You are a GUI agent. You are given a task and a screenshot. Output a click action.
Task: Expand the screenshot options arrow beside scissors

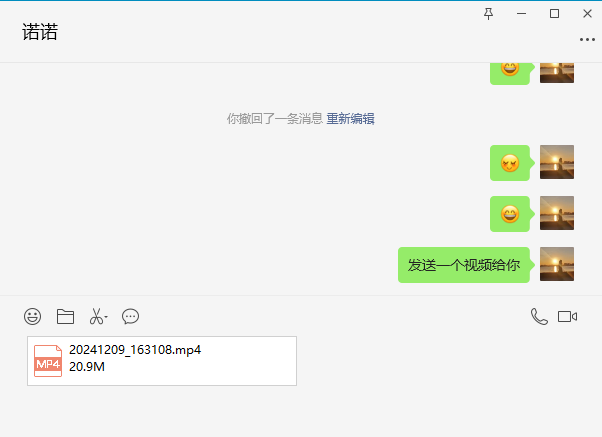(x=106, y=318)
